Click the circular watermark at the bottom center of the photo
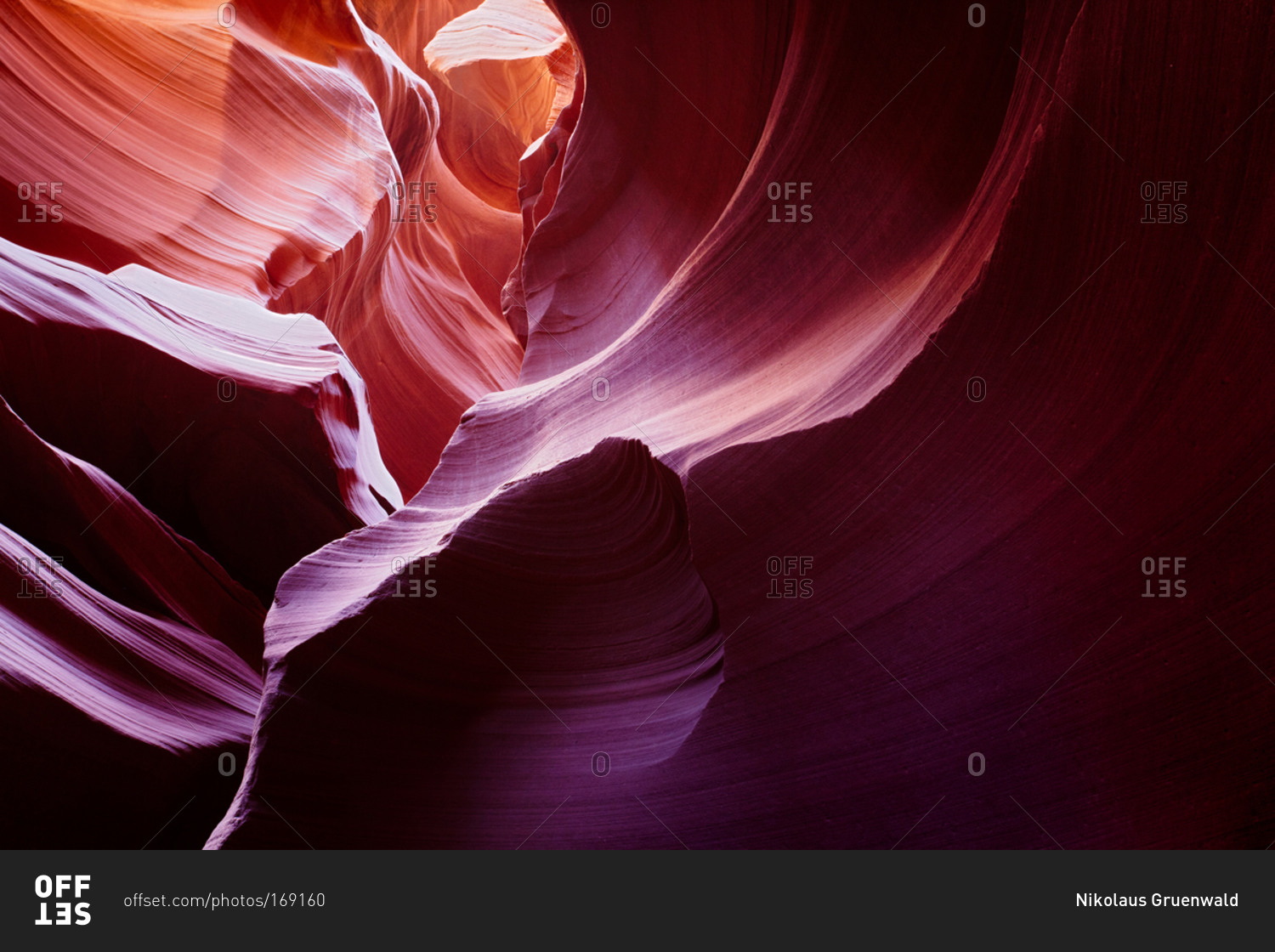This screenshot has height=952, width=1275. [x=601, y=764]
